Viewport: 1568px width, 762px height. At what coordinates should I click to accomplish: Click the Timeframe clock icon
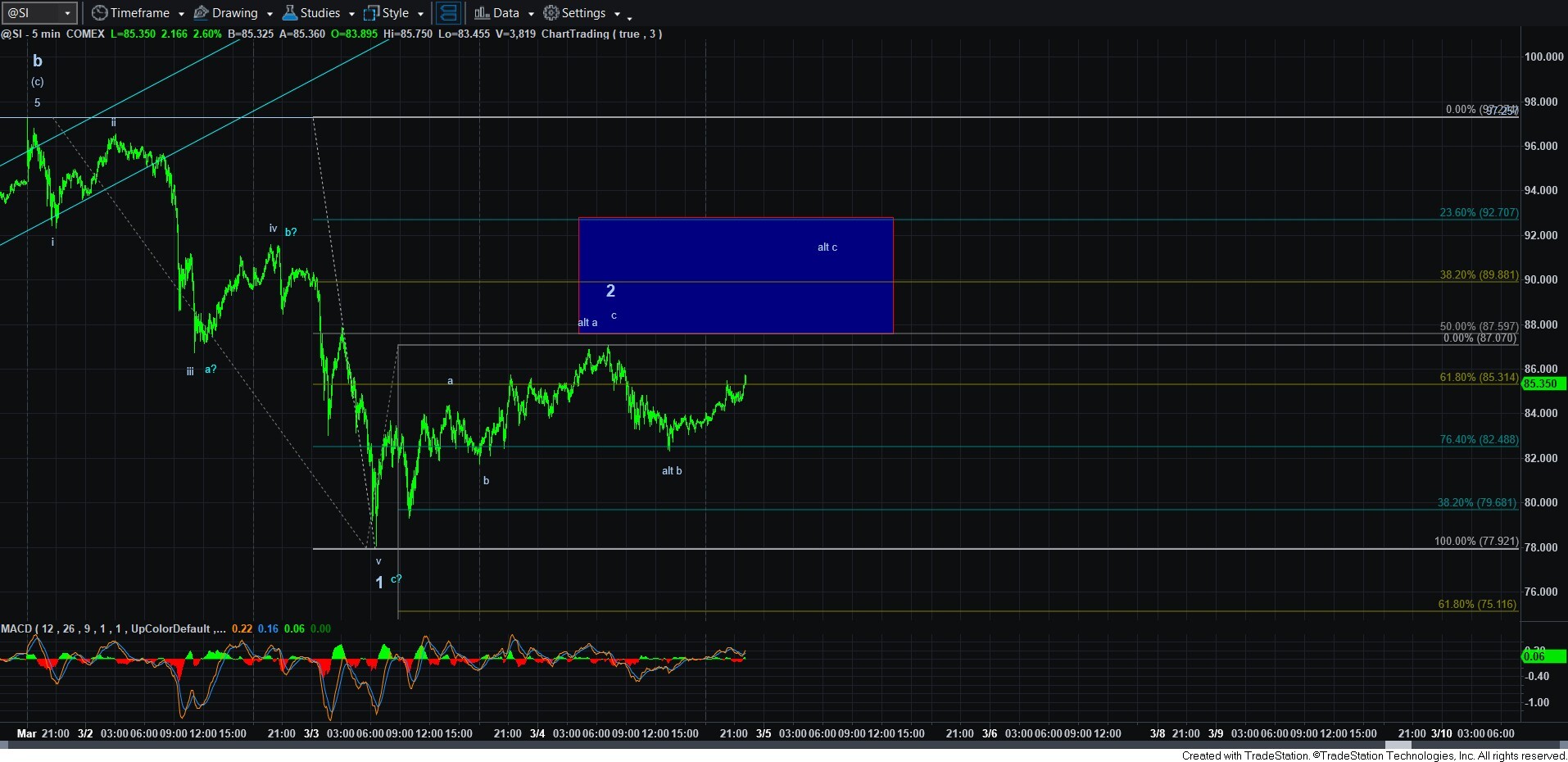tap(100, 13)
